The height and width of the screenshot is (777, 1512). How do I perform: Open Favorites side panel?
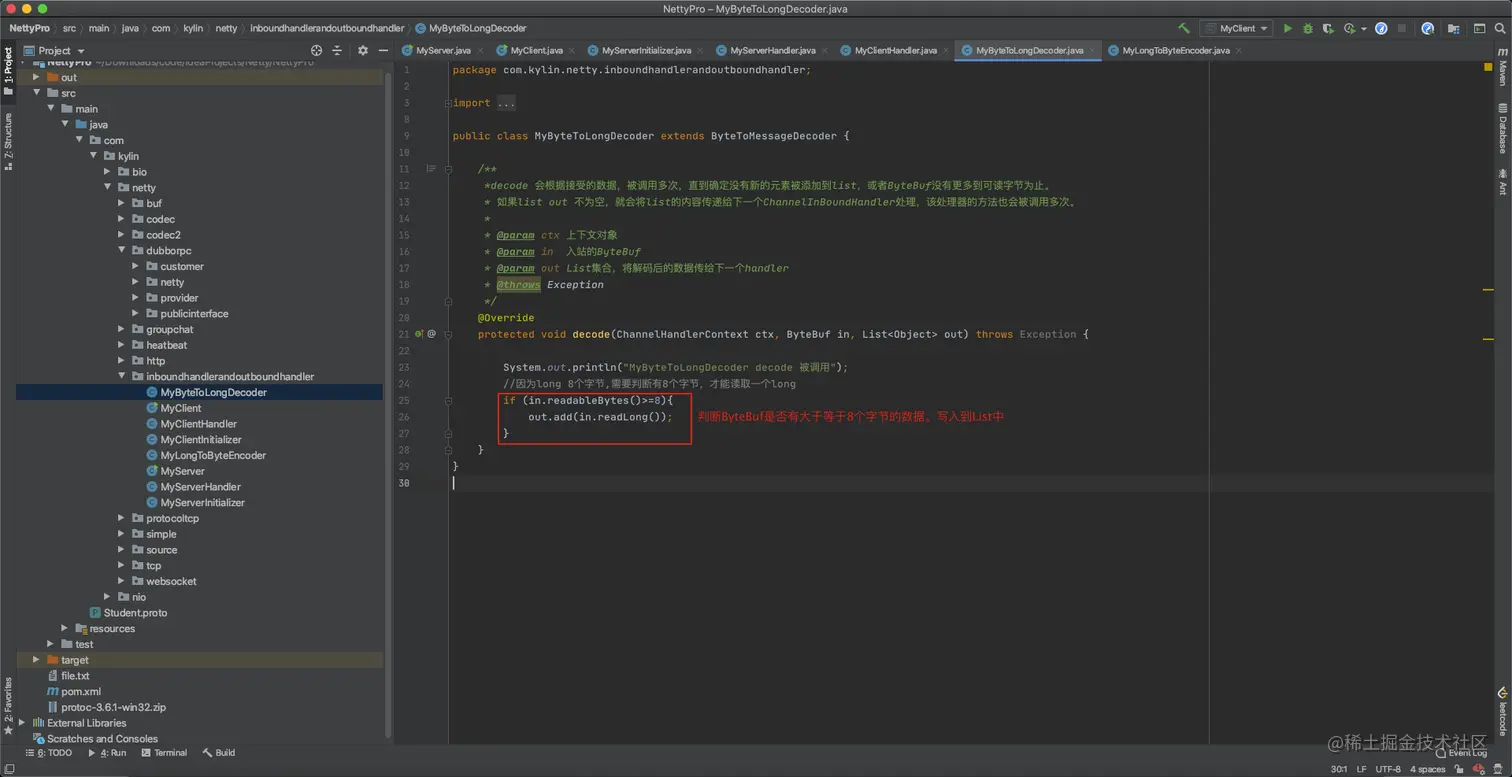pos(8,706)
